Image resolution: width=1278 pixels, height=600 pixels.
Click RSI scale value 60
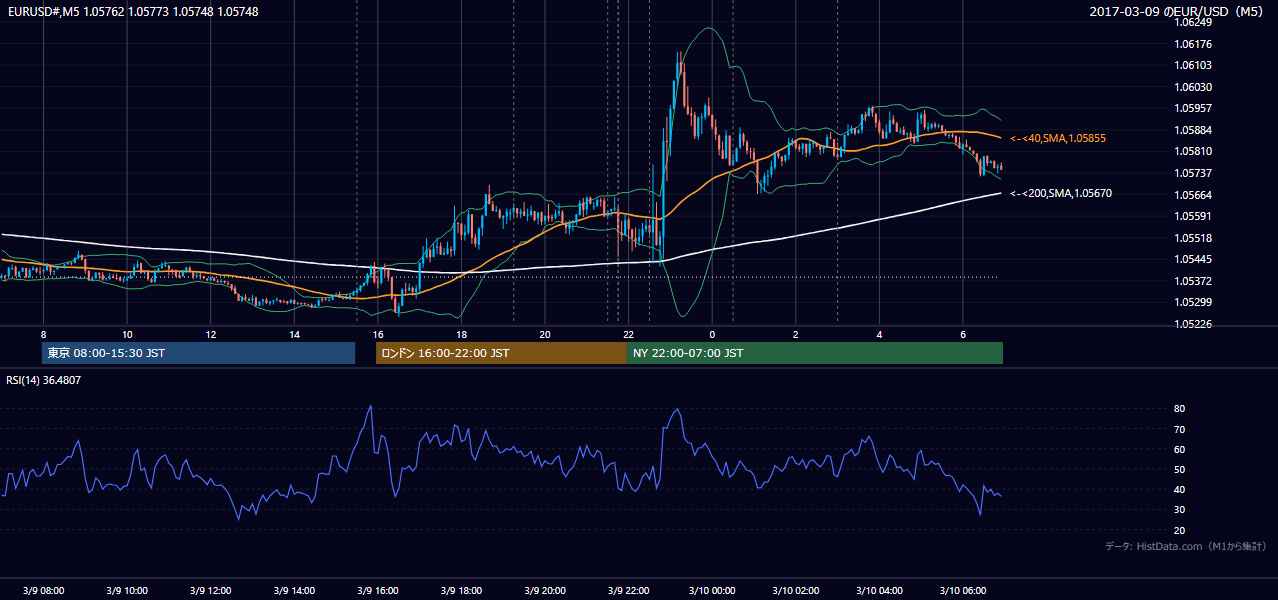[1180, 449]
